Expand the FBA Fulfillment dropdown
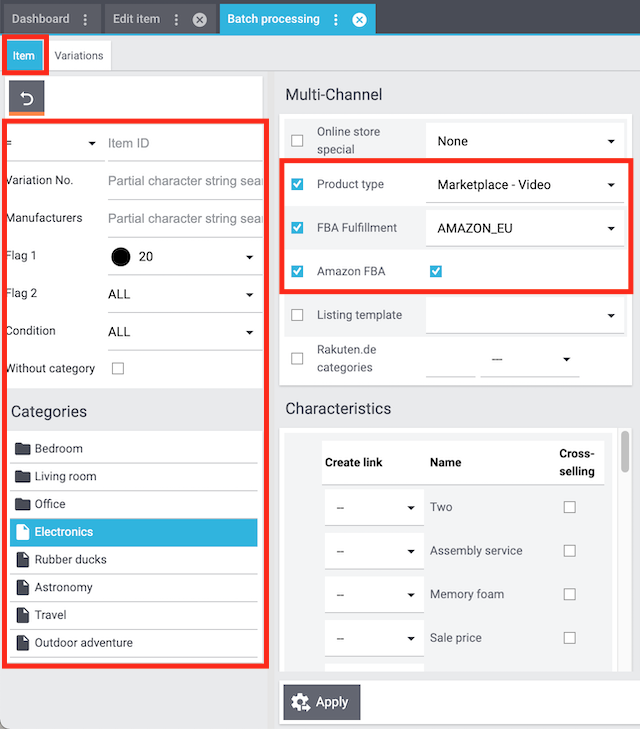This screenshot has width=640, height=729. (525, 229)
